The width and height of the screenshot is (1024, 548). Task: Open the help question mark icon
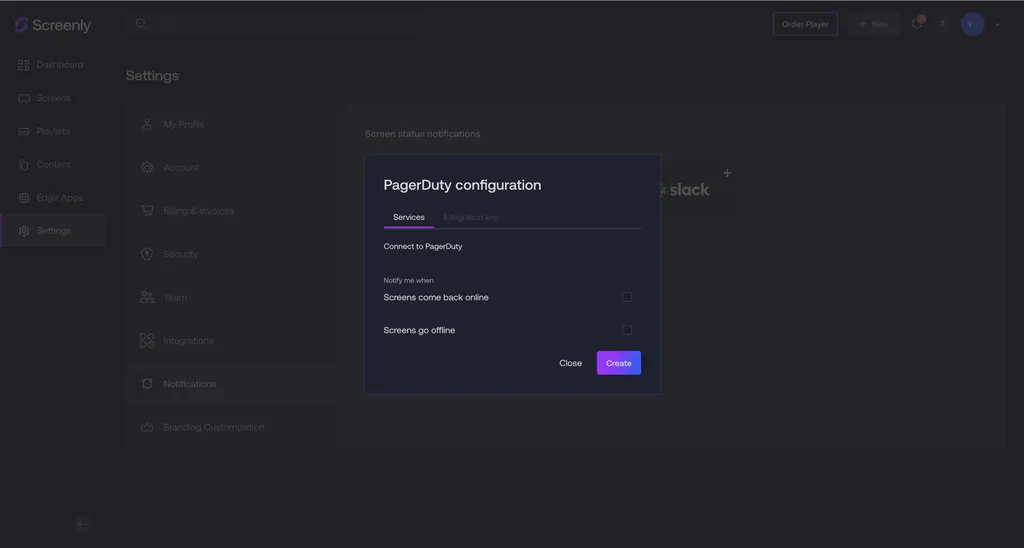tap(942, 24)
